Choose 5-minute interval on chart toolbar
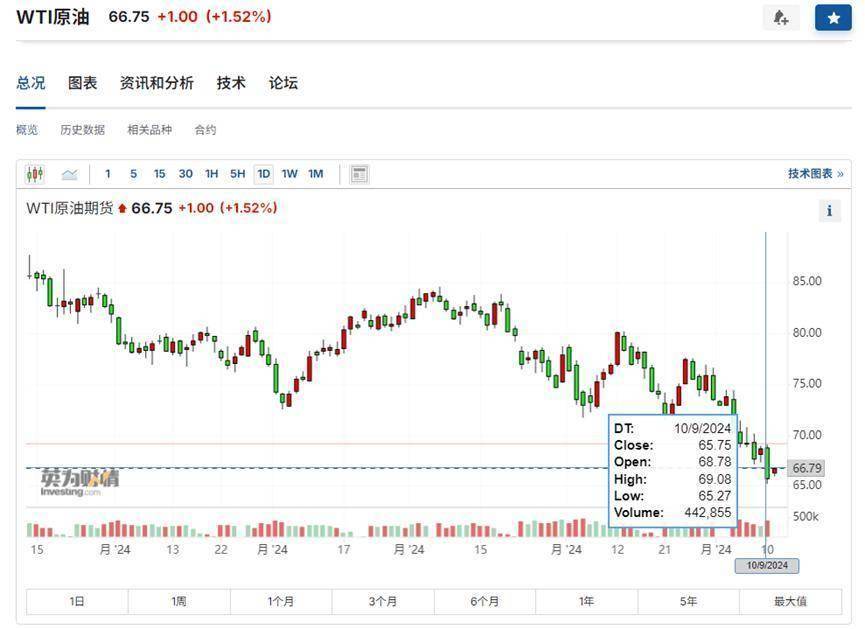This screenshot has width=865, height=629. click(x=133, y=174)
